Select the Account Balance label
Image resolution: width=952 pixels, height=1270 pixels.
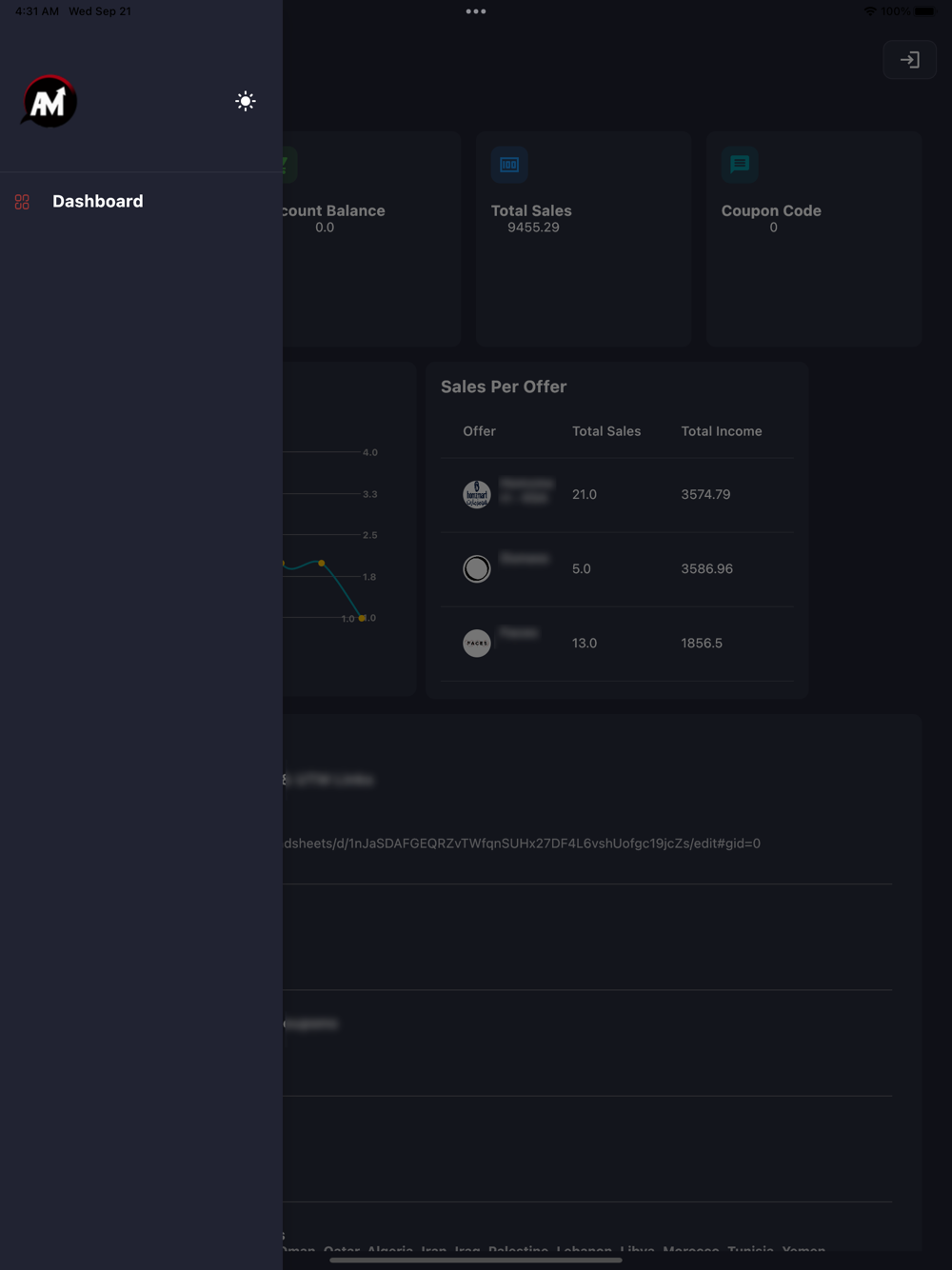334,210
